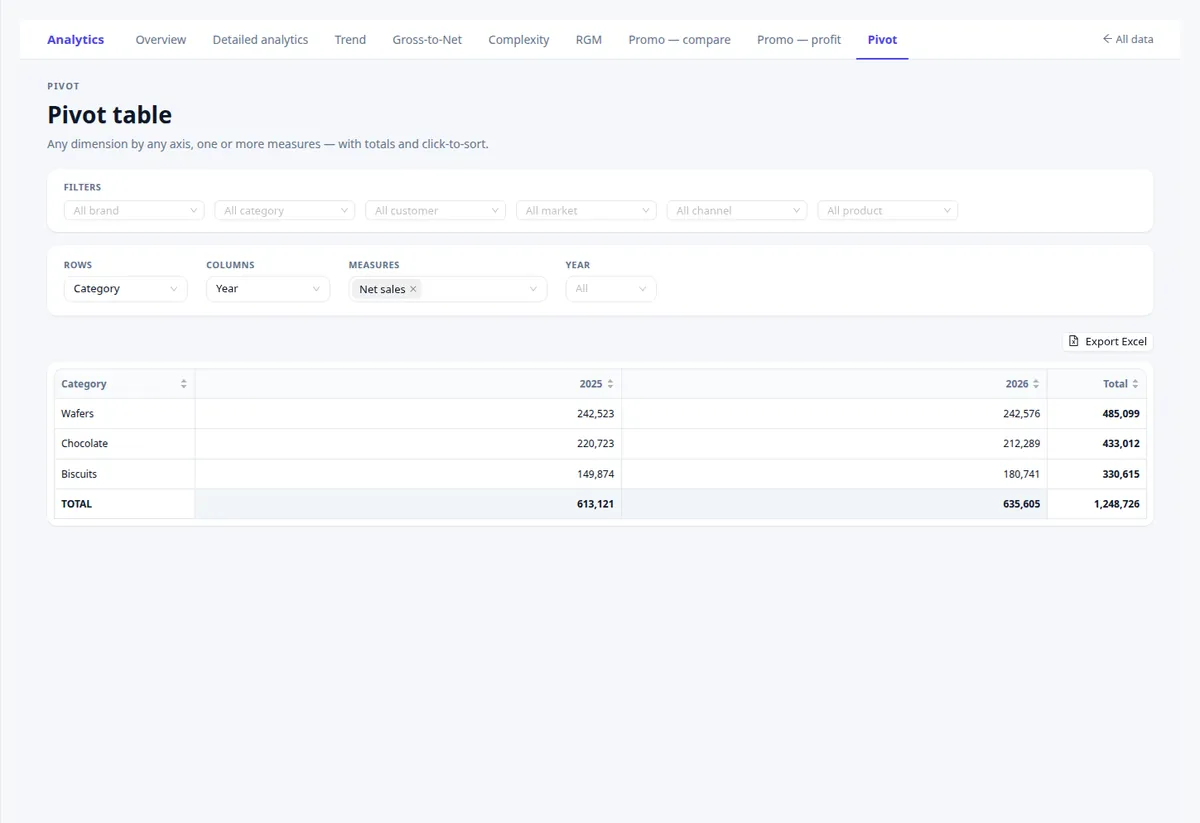Expand the Columns dropdown showing Year
Image resolution: width=1200 pixels, height=823 pixels.
(268, 289)
